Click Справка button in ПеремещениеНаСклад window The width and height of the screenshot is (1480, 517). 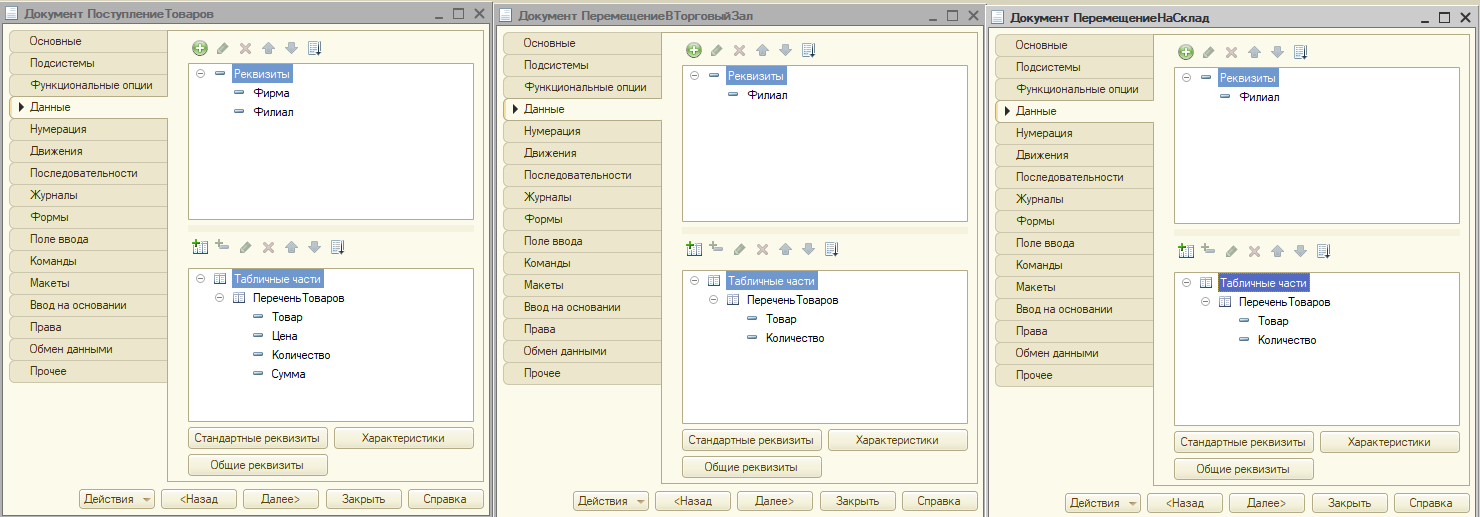pyautogui.click(x=1431, y=503)
